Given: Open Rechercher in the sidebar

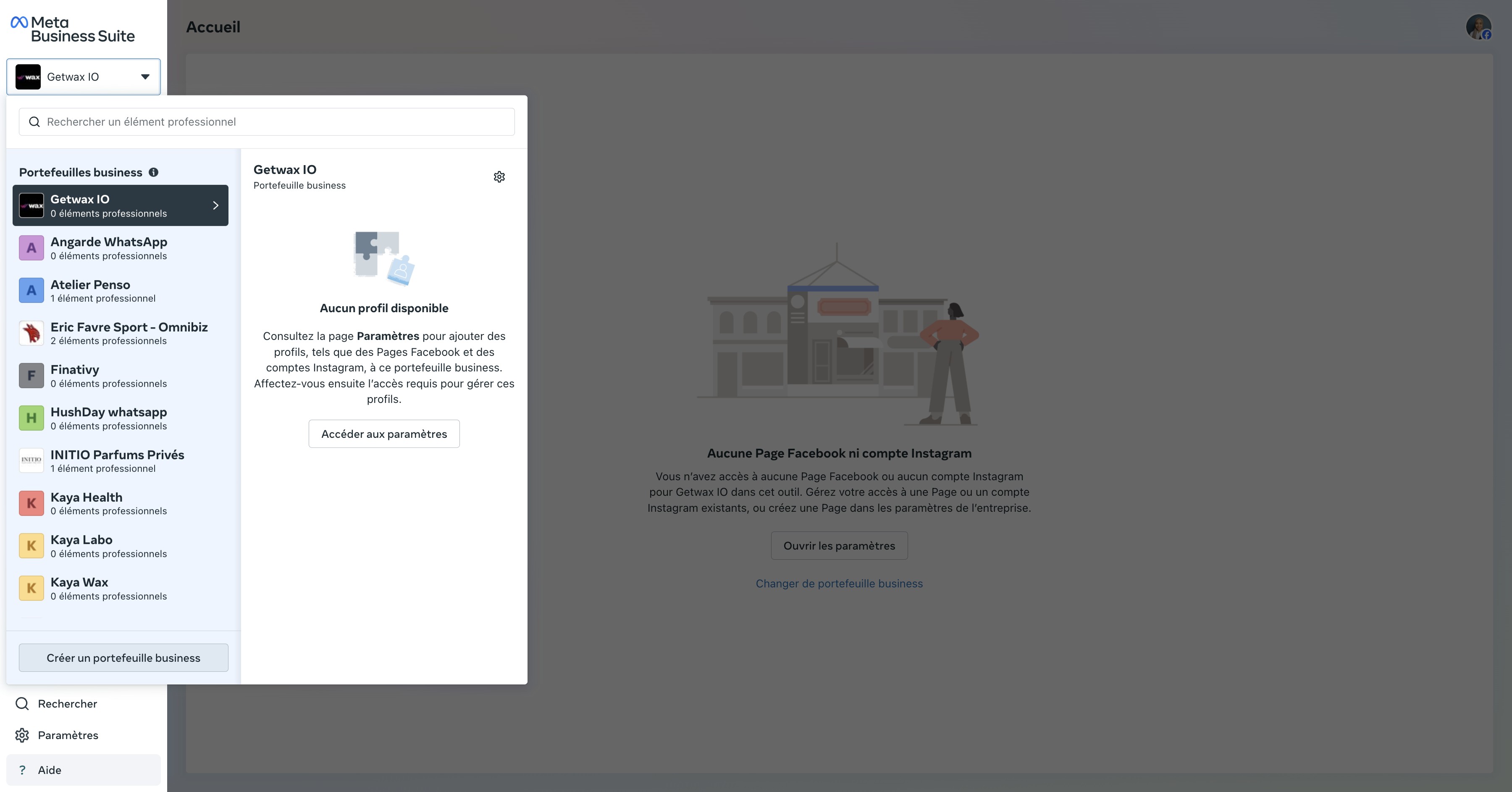Looking at the screenshot, I should [x=83, y=703].
